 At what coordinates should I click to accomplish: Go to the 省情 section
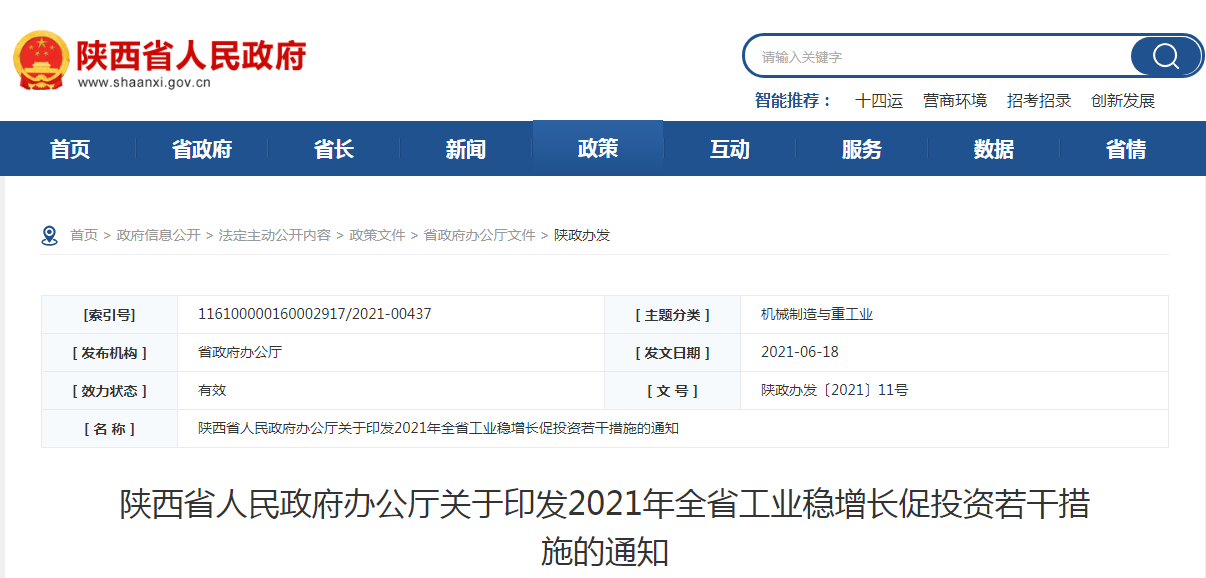[x=1126, y=150]
